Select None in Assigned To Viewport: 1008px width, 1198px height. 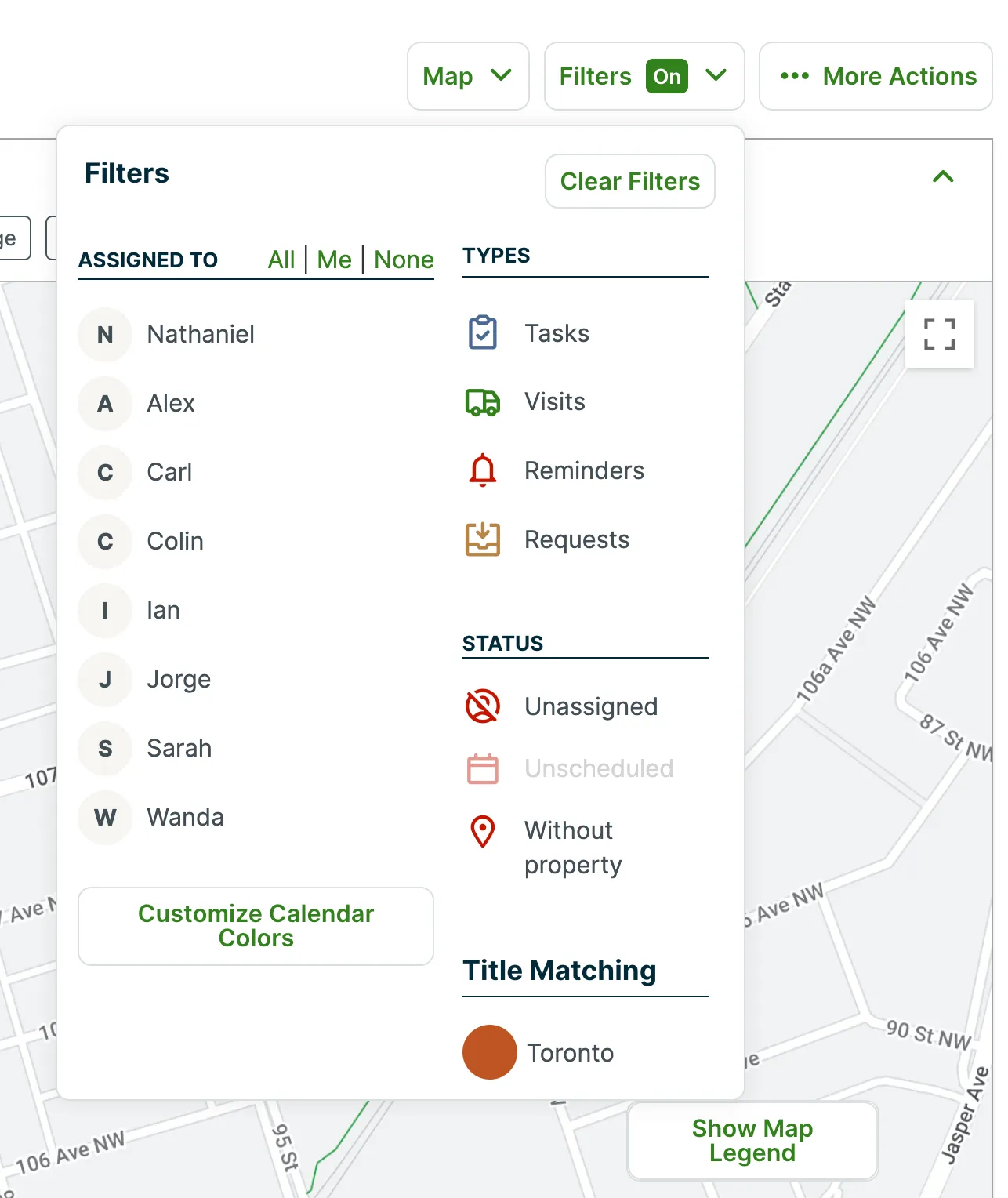click(x=404, y=260)
